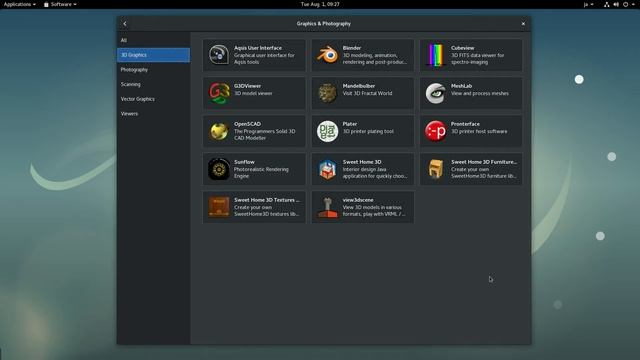Click Sweet Home 3D Furniture chair icon
The height and width of the screenshot is (360, 640).
(436, 169)
